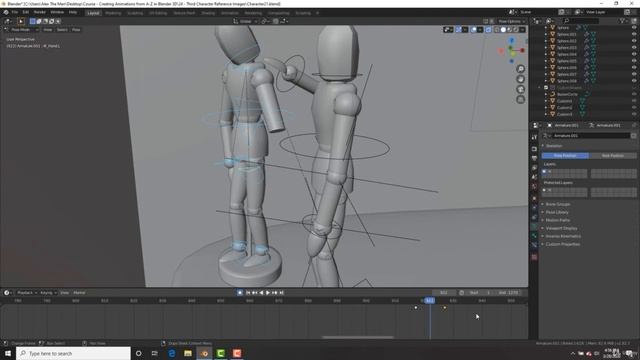Image resolution: width=640 pixels, height=360 pixels.
Task: Open the viewport Select menu
Action: (x=62, y=30)
